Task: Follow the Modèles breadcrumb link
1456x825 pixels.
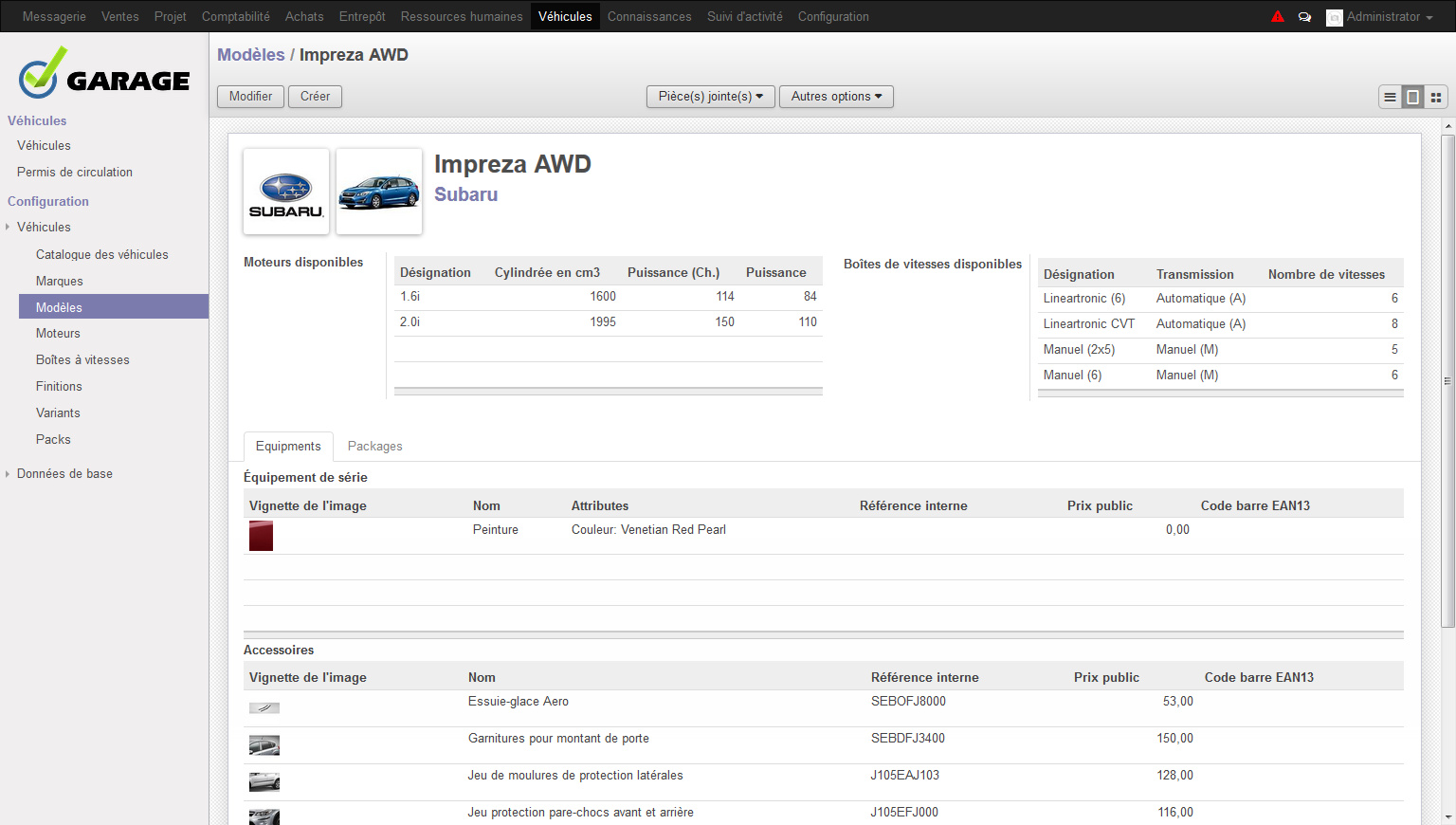Action: 250,55
